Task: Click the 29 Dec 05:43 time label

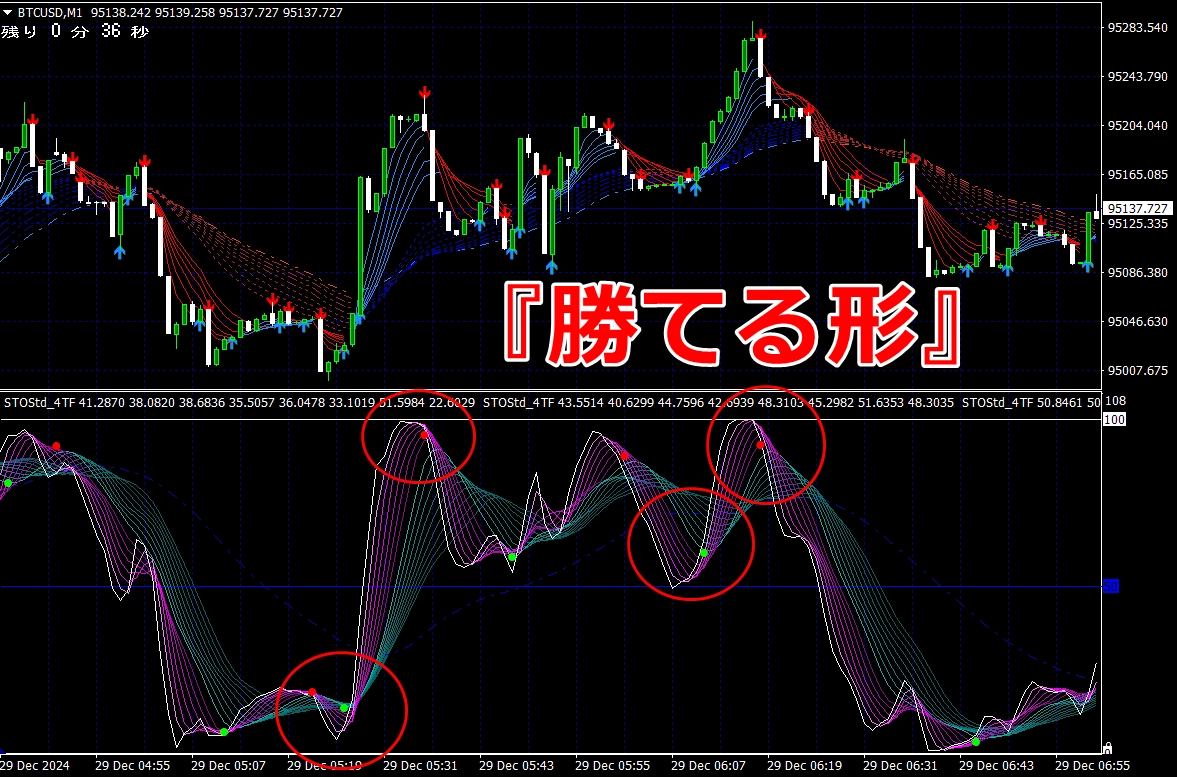Action: tap(516, 766)
